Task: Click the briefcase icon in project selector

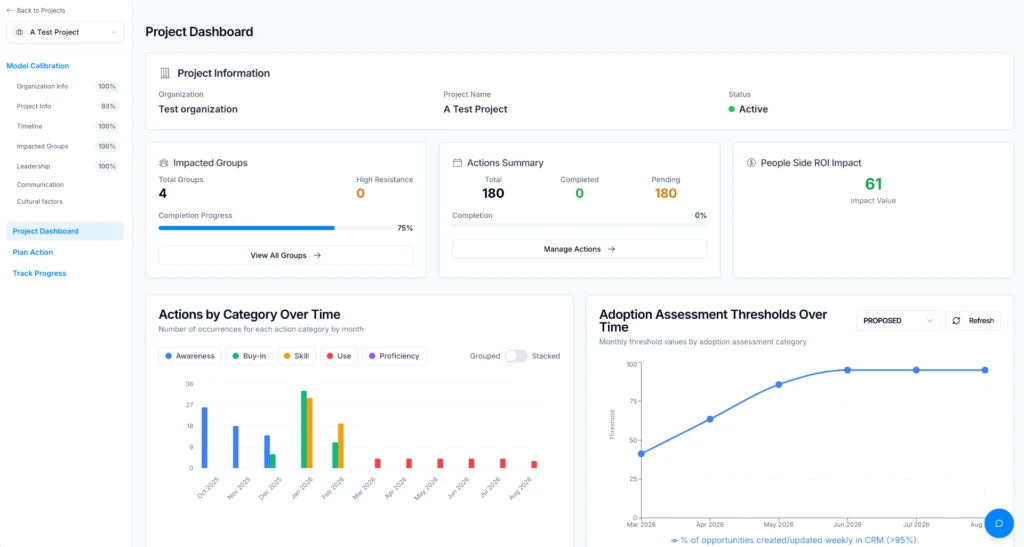Action: (20, 32)
